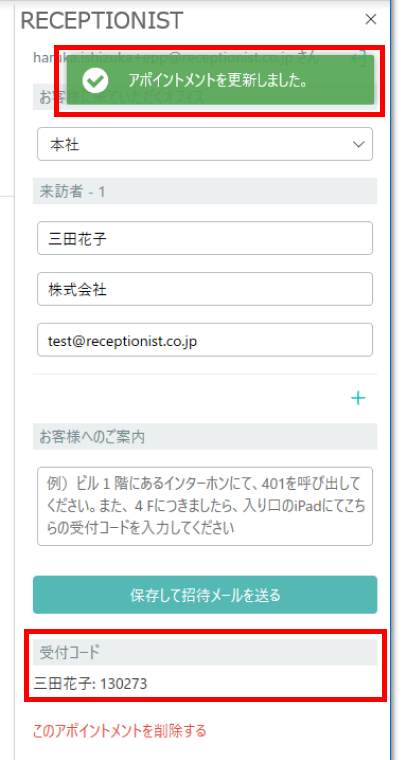The width and height of the screenshot is (407, 760).
Task: Click the haruka.ishizuka account email text
Action: pyautogui.click(x=176, y=57)
